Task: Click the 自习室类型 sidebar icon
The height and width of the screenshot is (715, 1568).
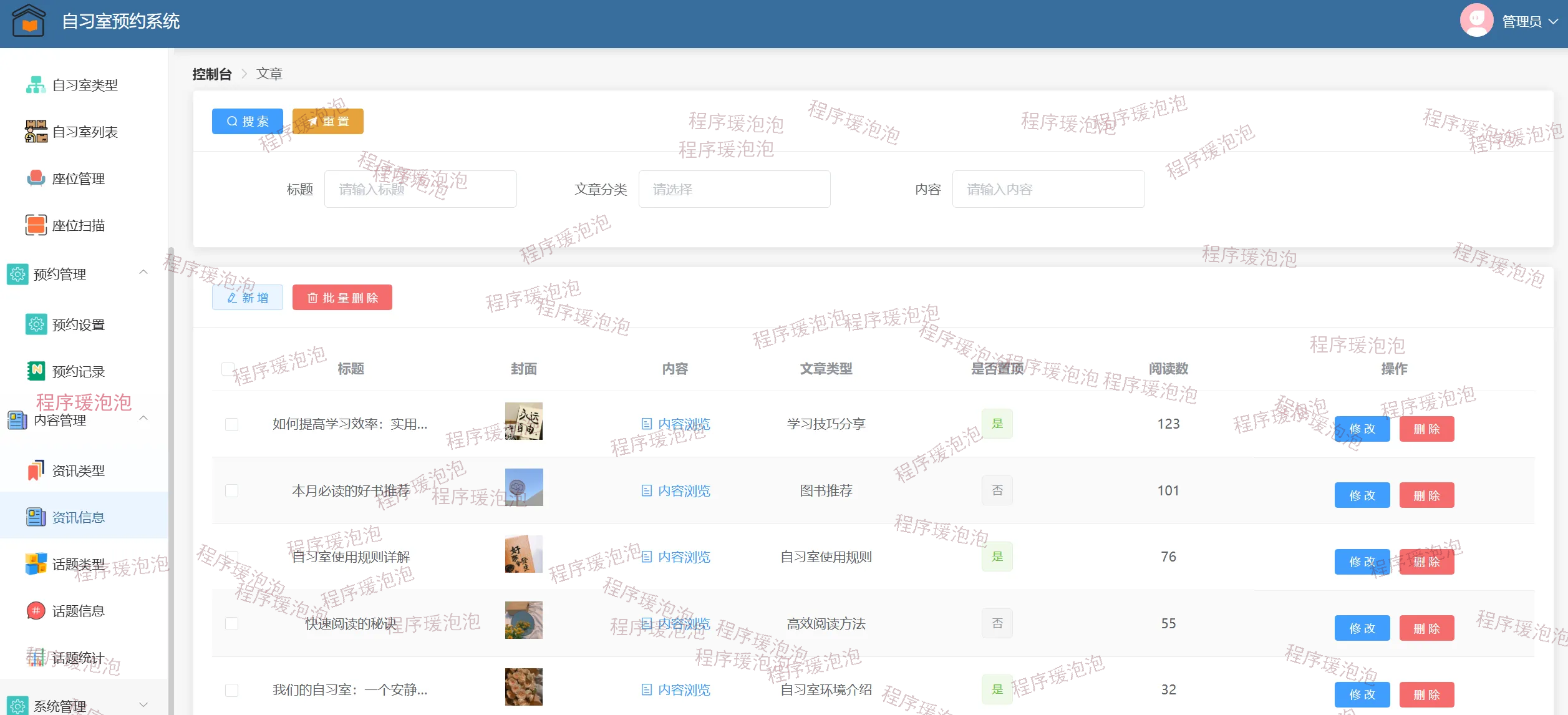Action: [36, 85]
